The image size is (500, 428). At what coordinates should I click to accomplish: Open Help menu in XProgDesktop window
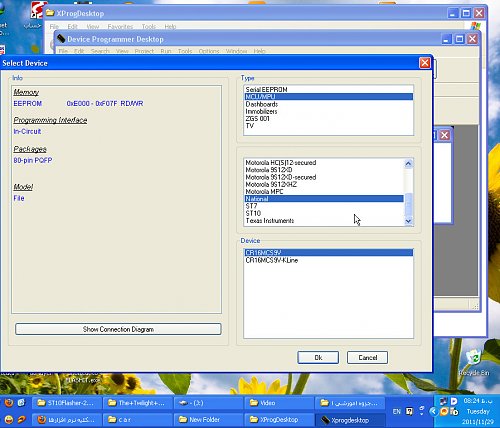pyautogui.click(x=170, y=26)
